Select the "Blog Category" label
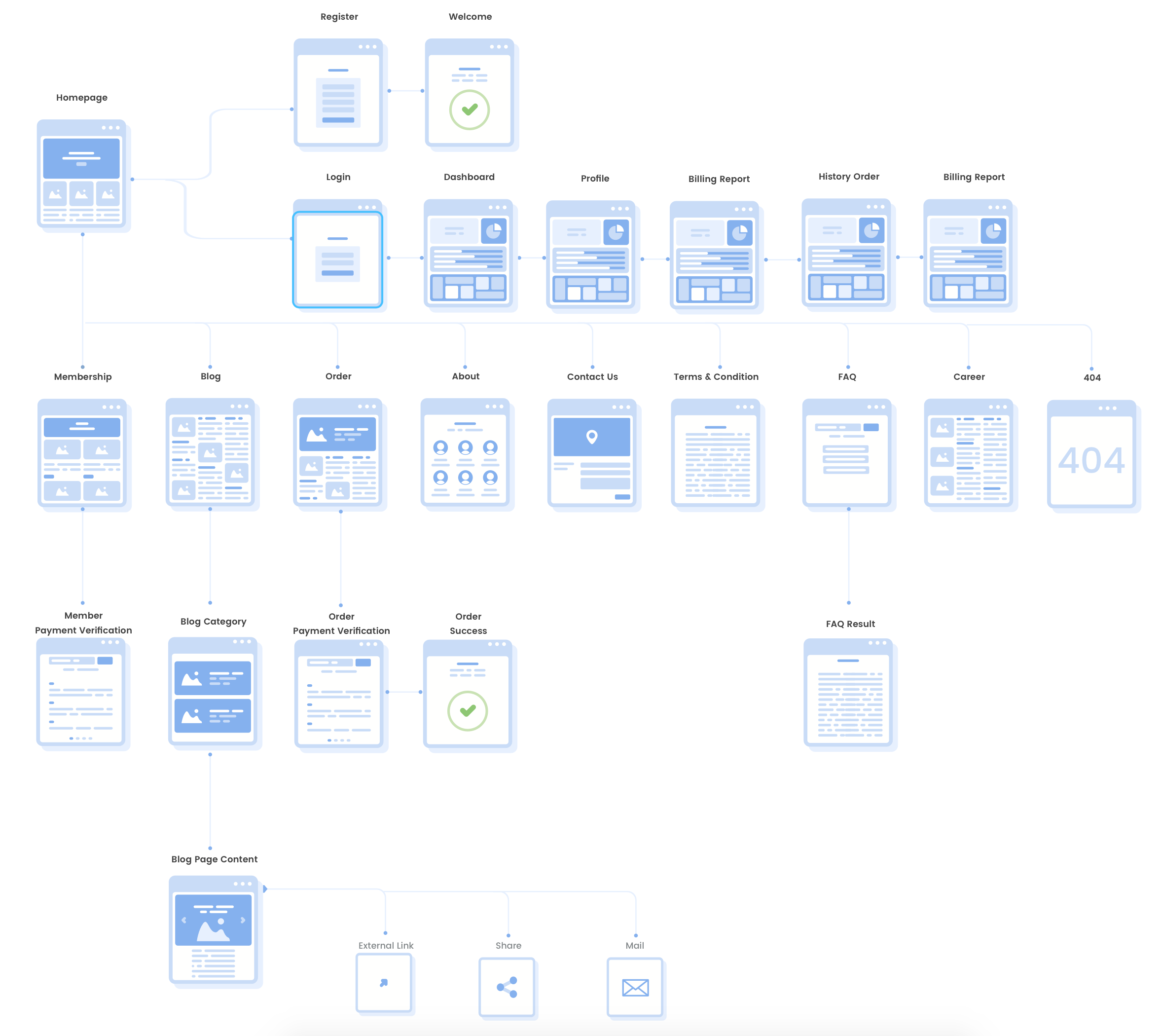1161x1036 pixels. [x=213, y=622]
